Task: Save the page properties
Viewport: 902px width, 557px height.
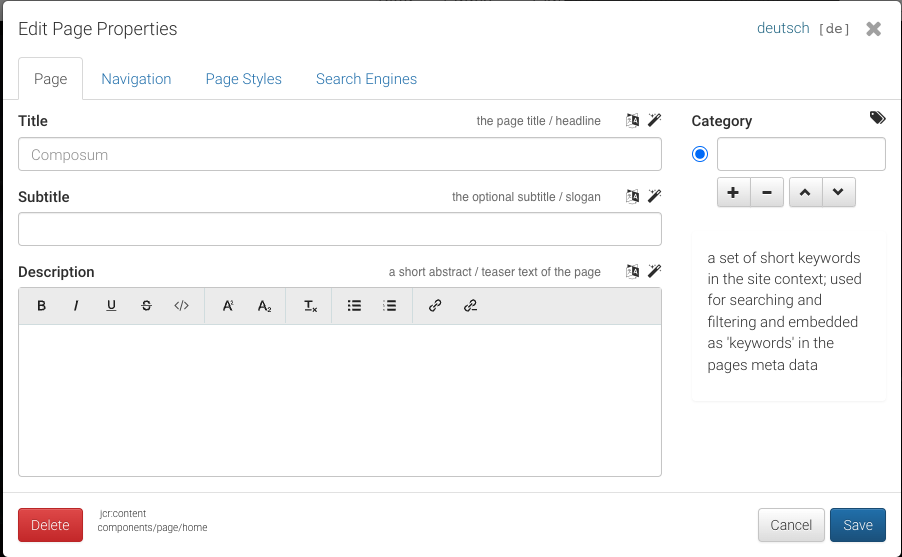Action: coord(858,525)
